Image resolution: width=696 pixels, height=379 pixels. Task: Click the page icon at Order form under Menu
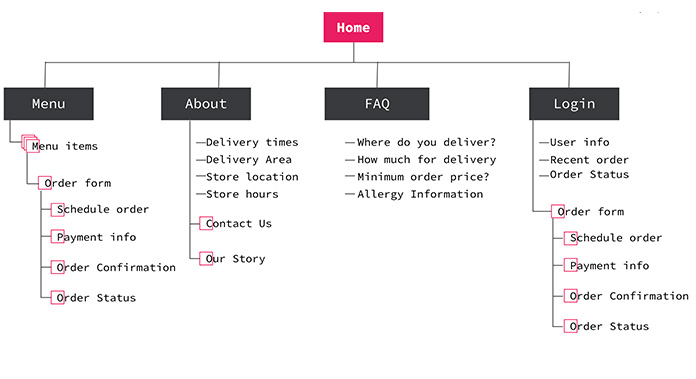45,183
